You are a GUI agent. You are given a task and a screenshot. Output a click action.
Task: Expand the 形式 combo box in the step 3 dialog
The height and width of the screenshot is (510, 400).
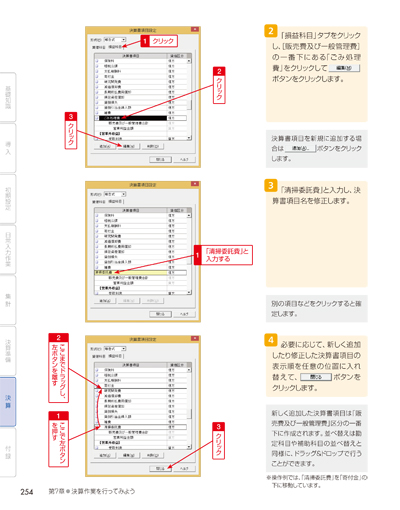[x=115, y=194]
